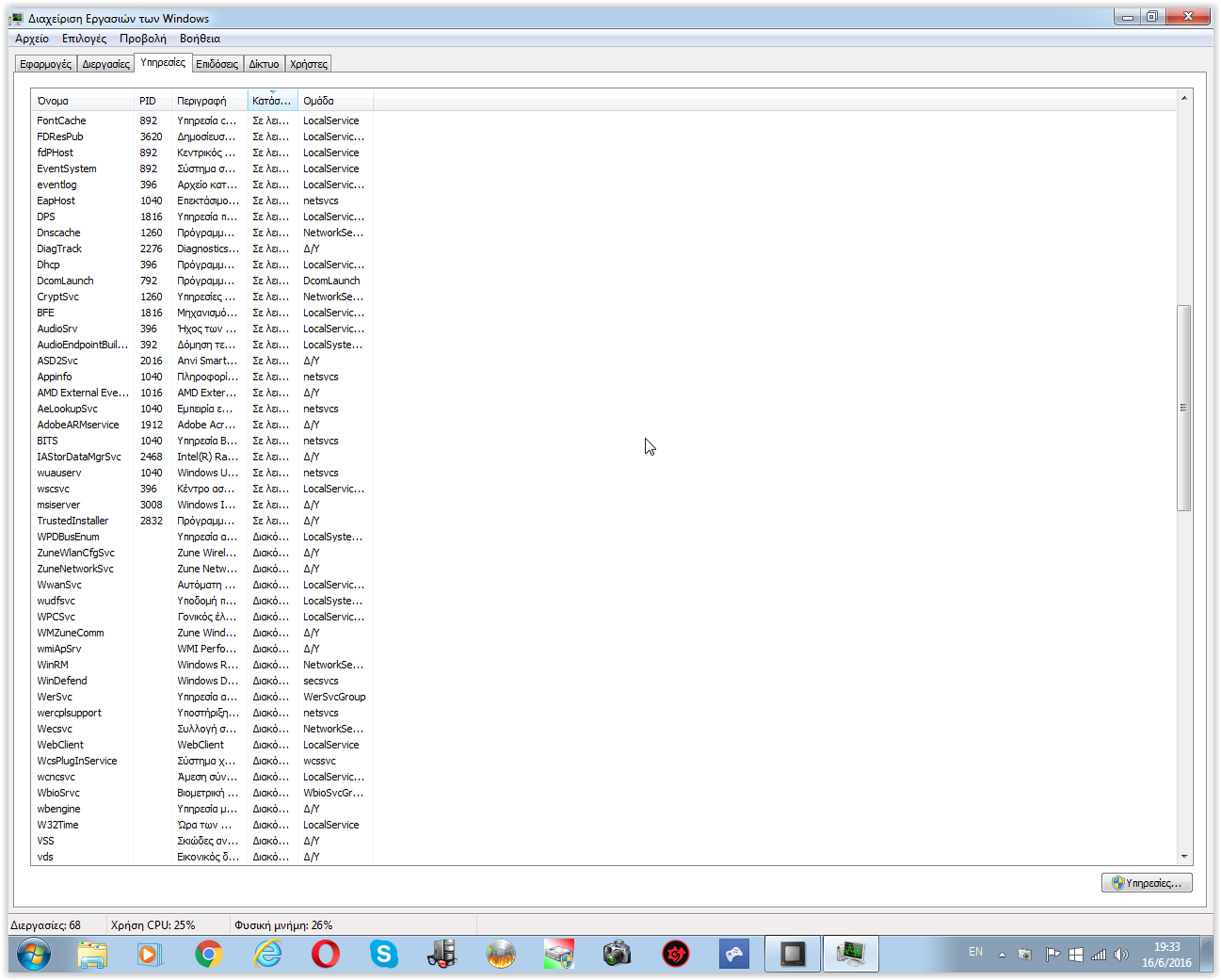
Task: Open the Βοήθεια menu
Action: click(x=200, y=39)
